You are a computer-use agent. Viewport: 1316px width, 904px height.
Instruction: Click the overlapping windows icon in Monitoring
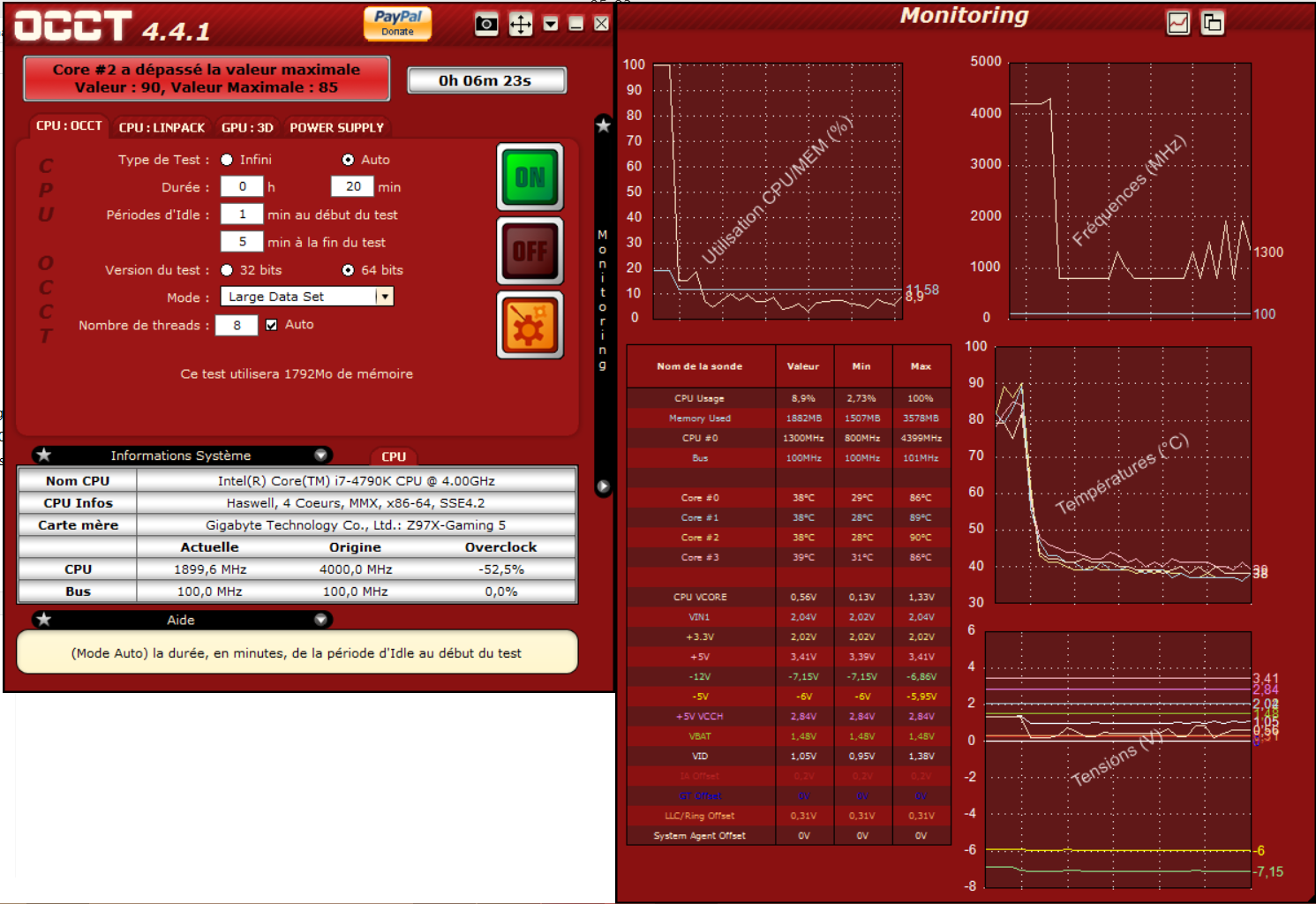[1213, 23]
